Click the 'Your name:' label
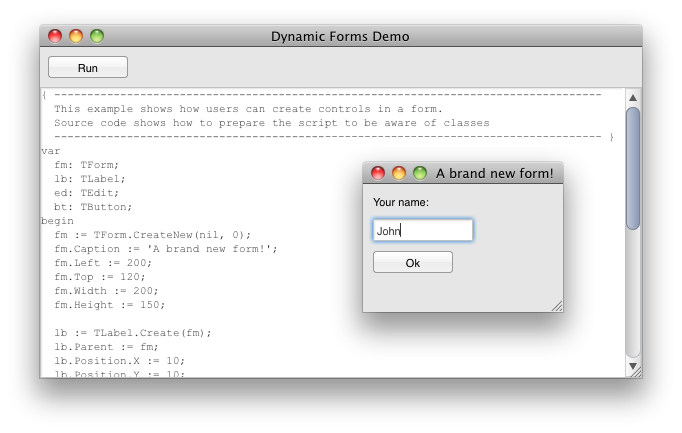This screenshot has height=433, width=682. 401,202
